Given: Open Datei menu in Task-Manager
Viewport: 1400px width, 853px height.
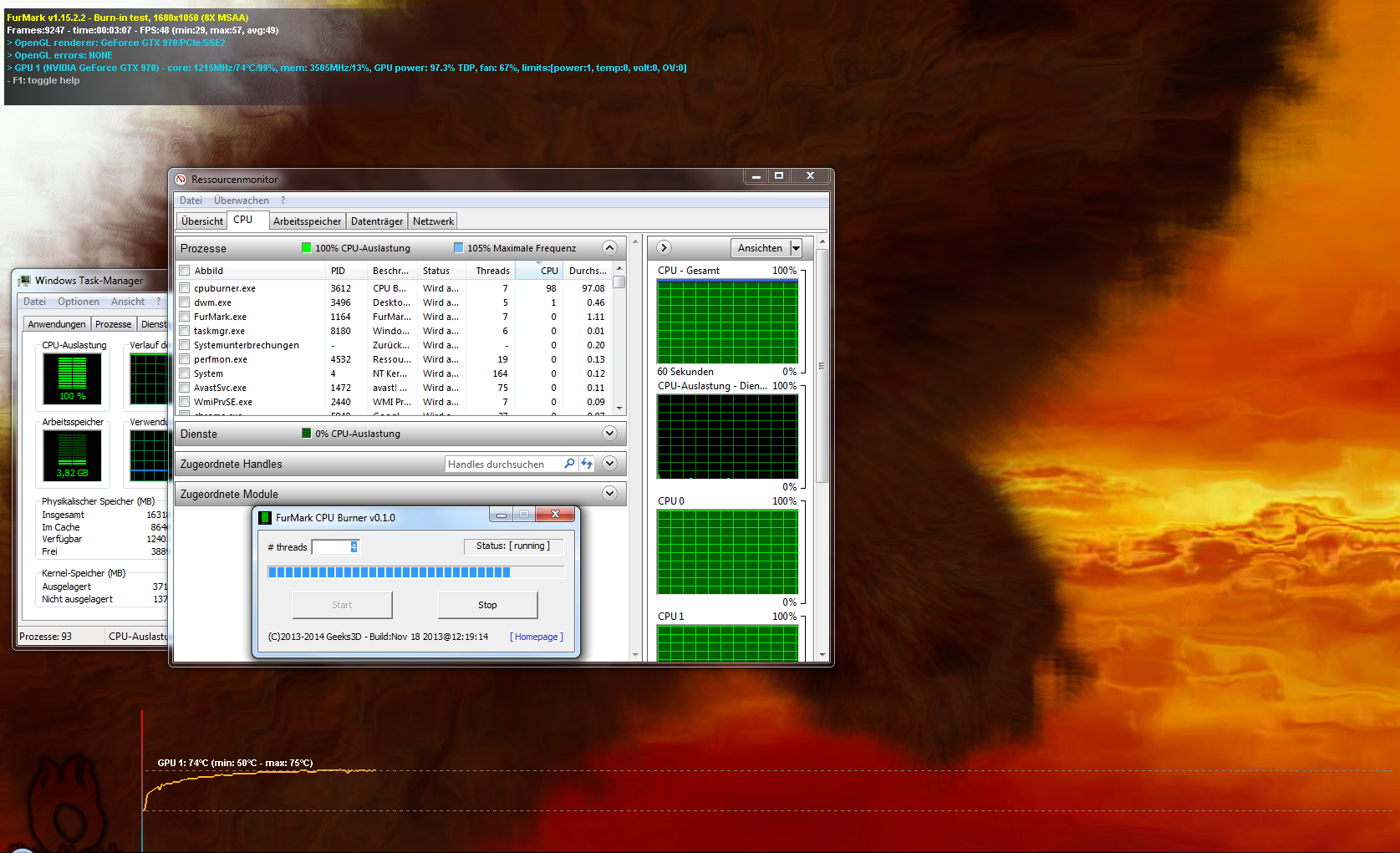Looking at the screenshot, I should (x=34, y=302).
